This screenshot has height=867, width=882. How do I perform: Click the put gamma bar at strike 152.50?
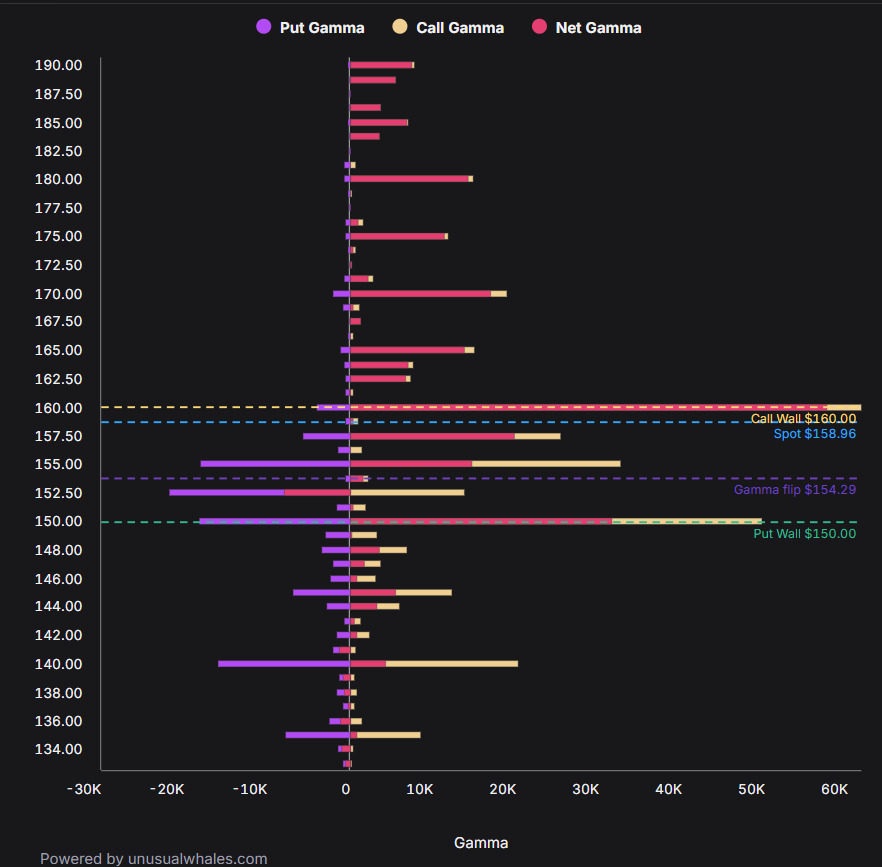[x=227, y=493]
